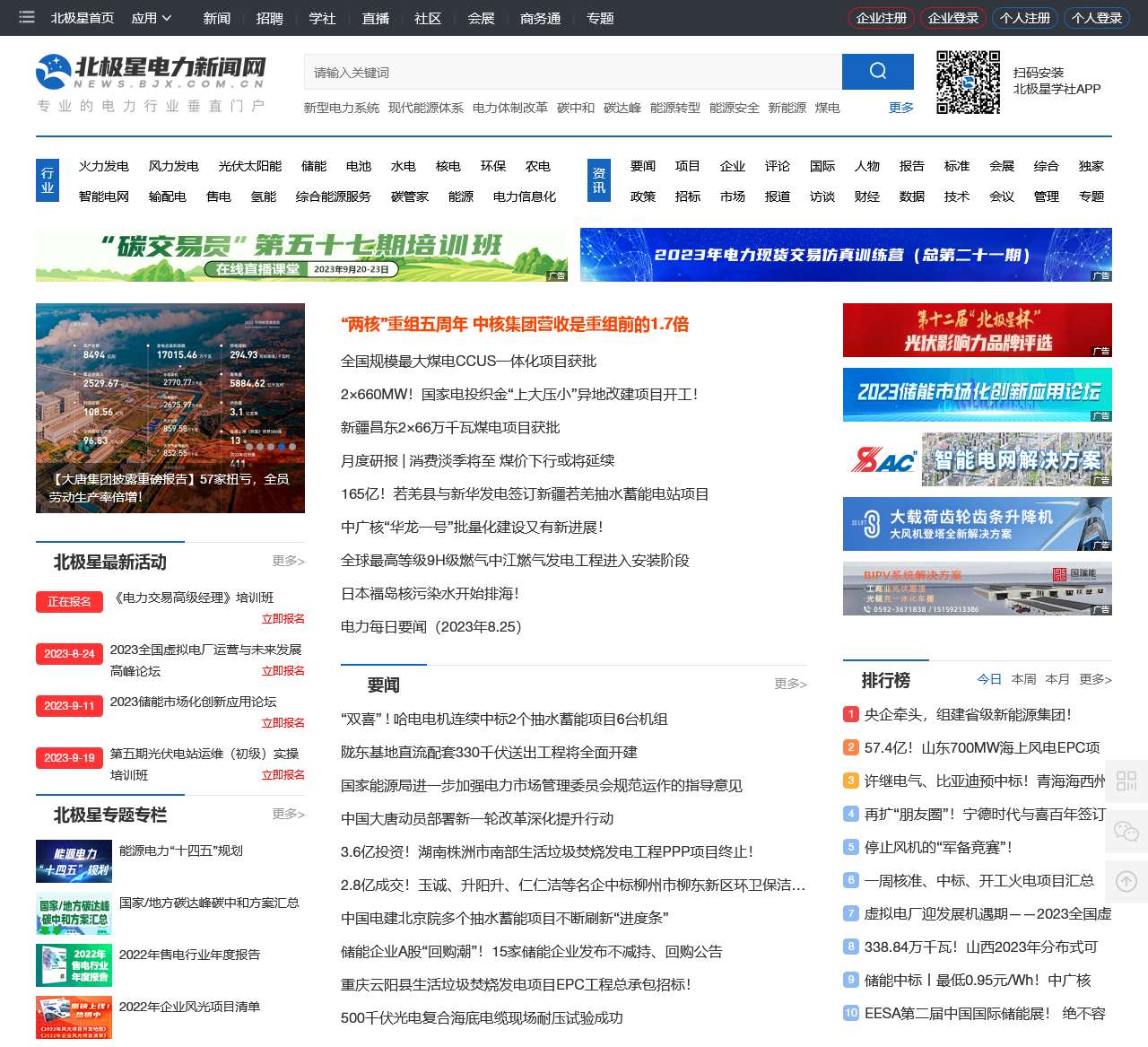Image resolution: width=1148 pixels, height=1047 pixels.
Task: Open the 储能 industry link
Action: tap(314, 166)
